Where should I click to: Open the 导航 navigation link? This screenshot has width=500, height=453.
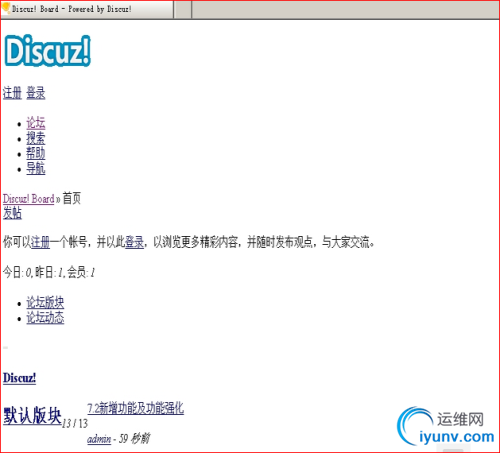(x=36, y=168)
